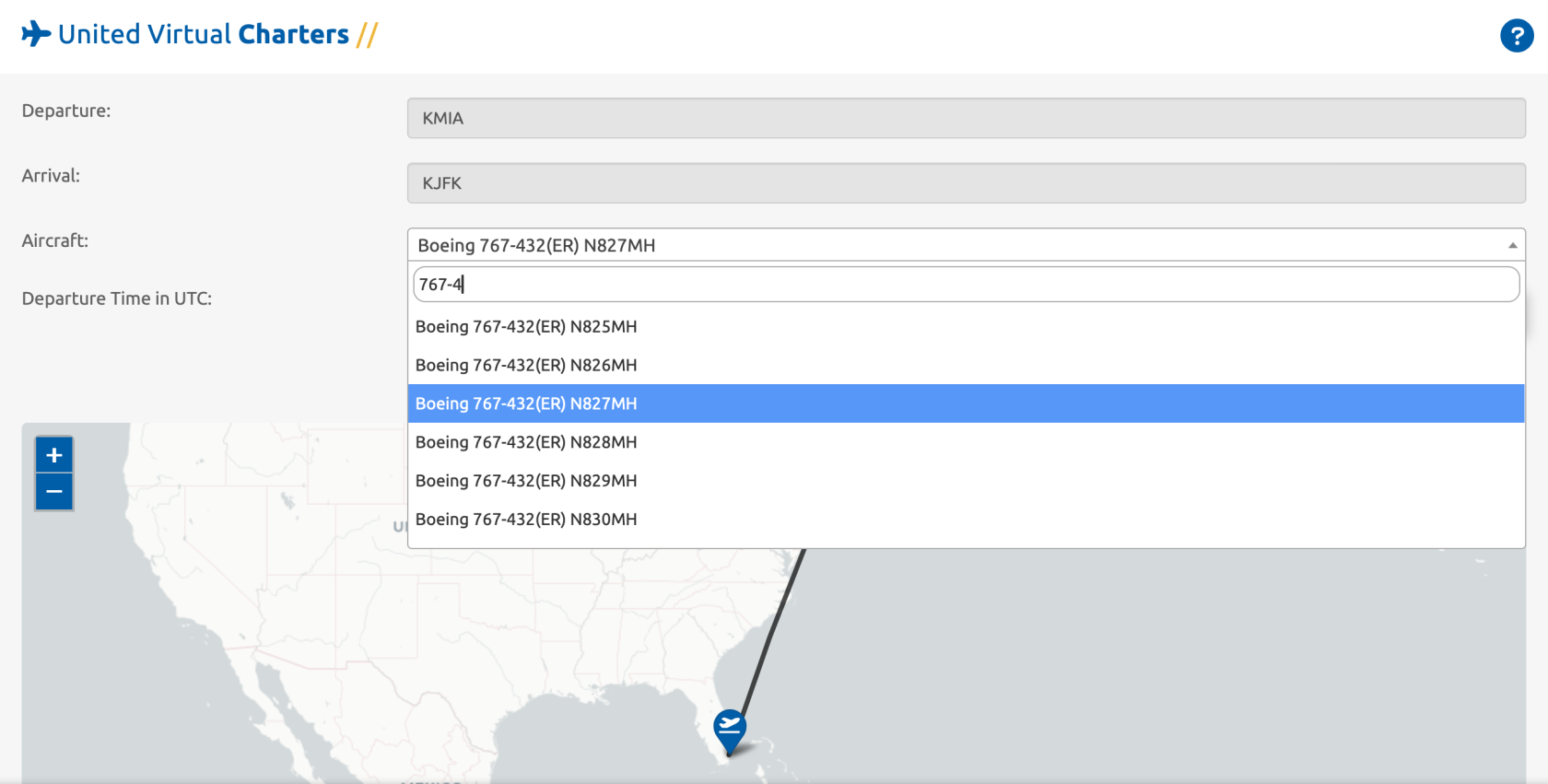Choose highlighted Boeing 767-432(ER) N827MH option
1548x784 pixels.
point(966,404)
